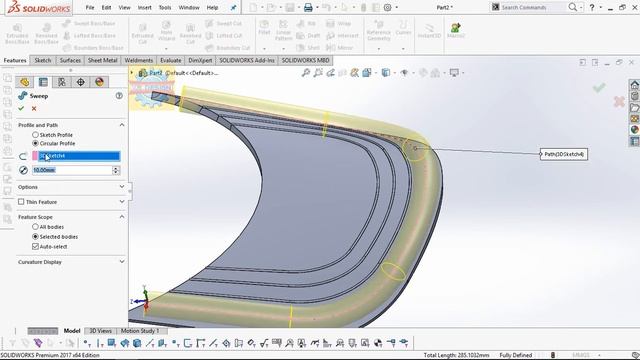Open the DisplayManager color sphere tab

99,82
